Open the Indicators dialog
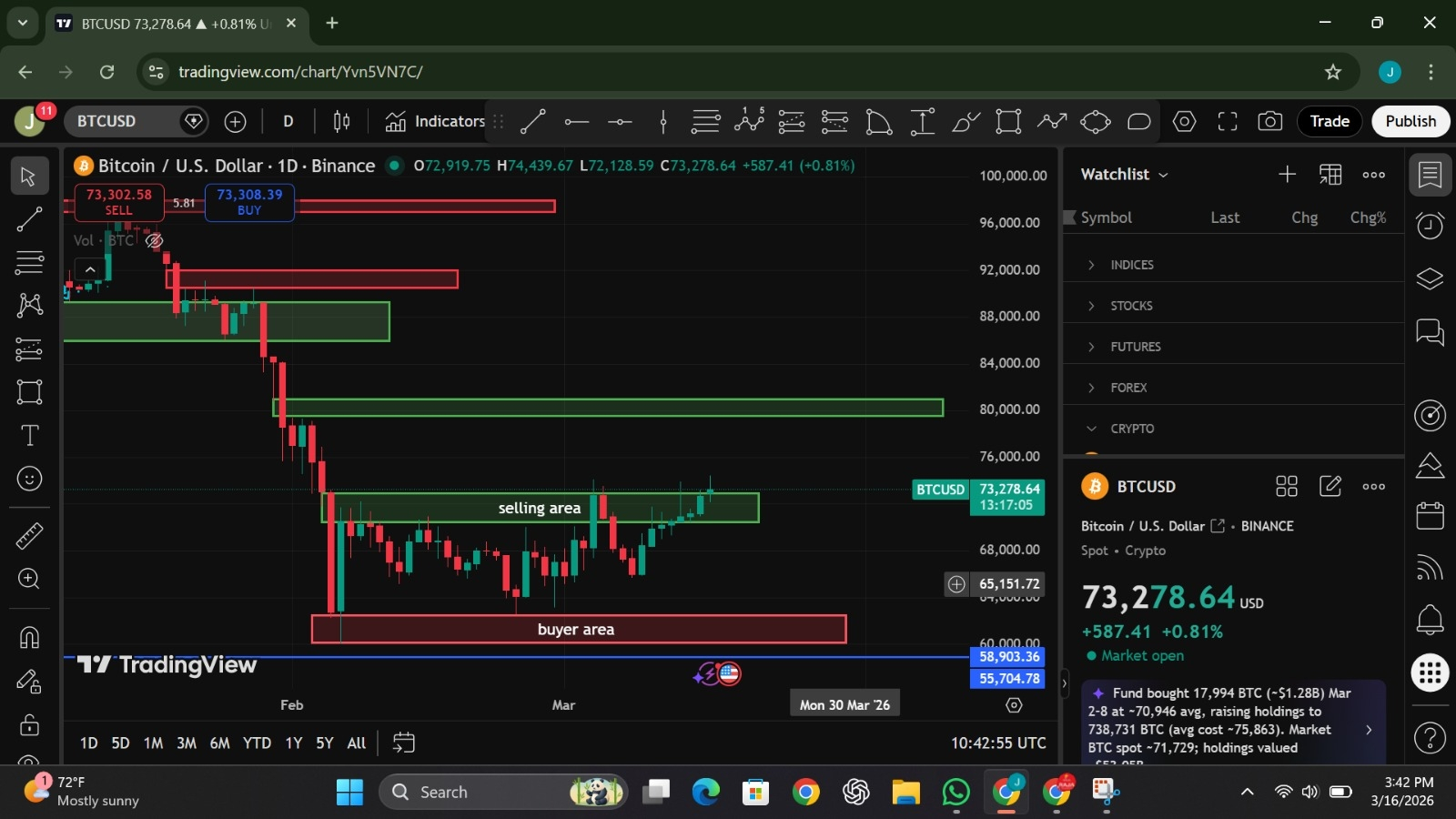 pyautogui.click(x=435, y=121)
